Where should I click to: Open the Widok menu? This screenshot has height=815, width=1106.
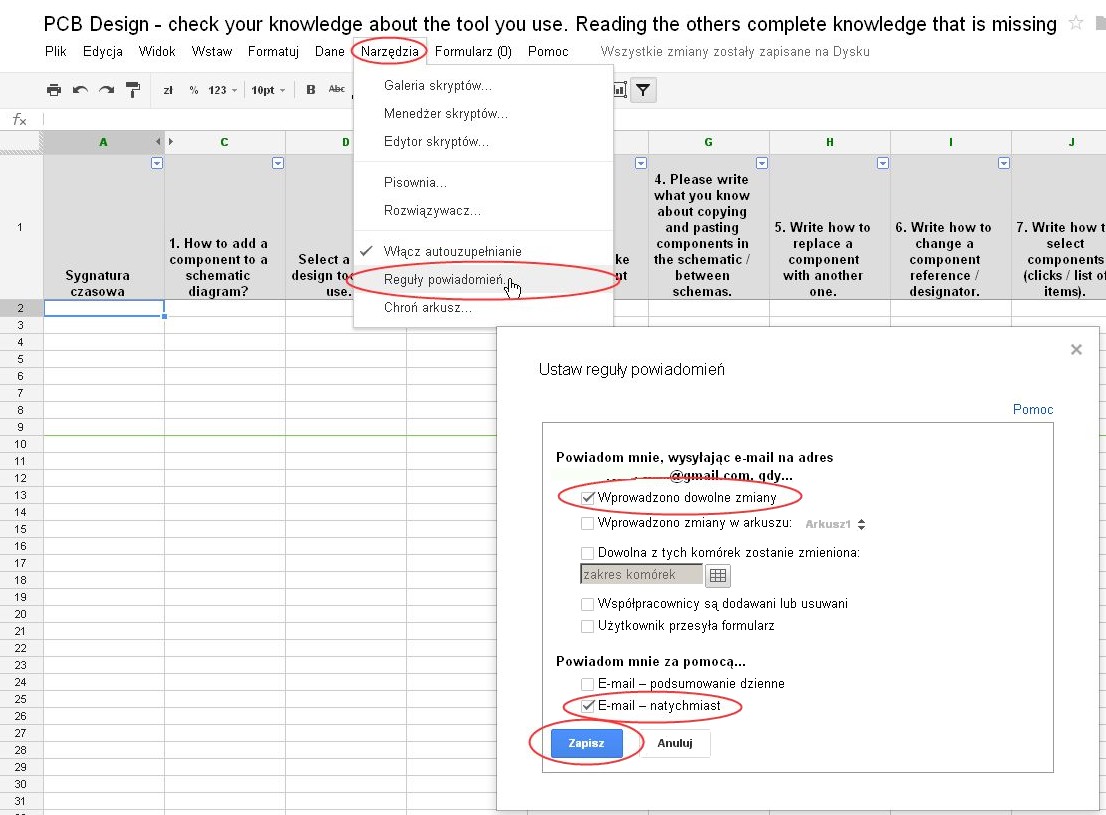point(157,52)
